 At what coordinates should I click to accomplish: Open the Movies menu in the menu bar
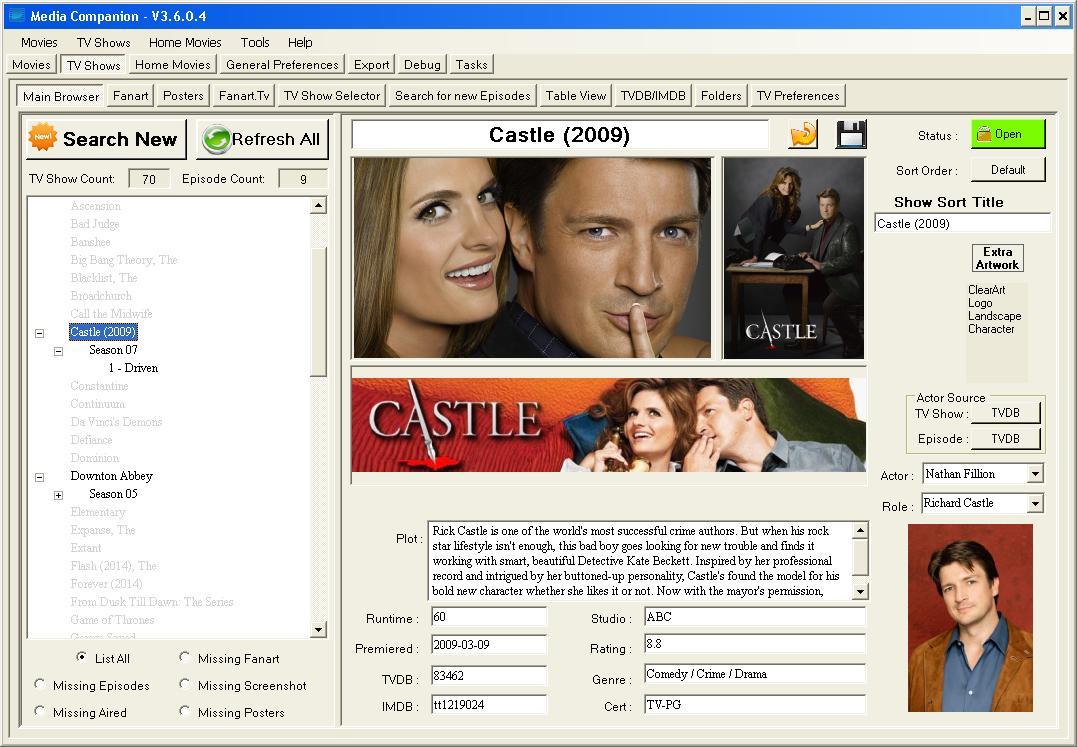39,43
